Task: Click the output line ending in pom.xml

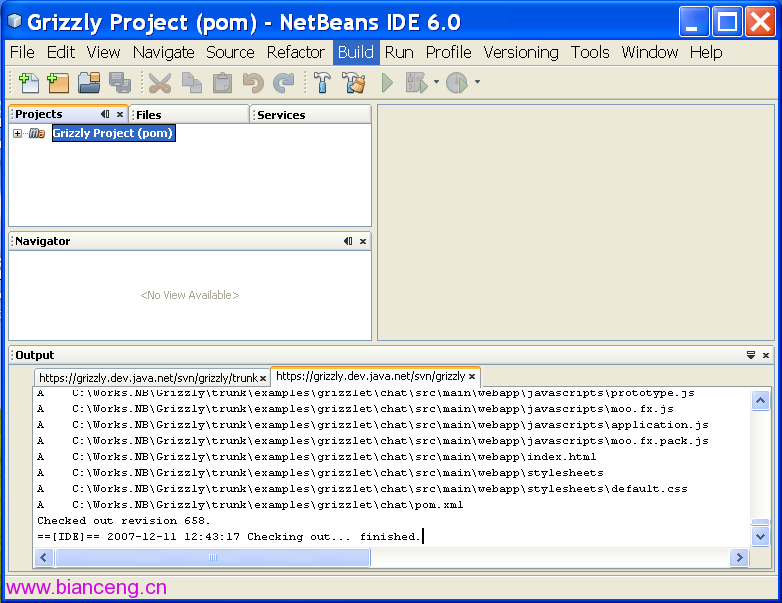Action: point(250,505)
